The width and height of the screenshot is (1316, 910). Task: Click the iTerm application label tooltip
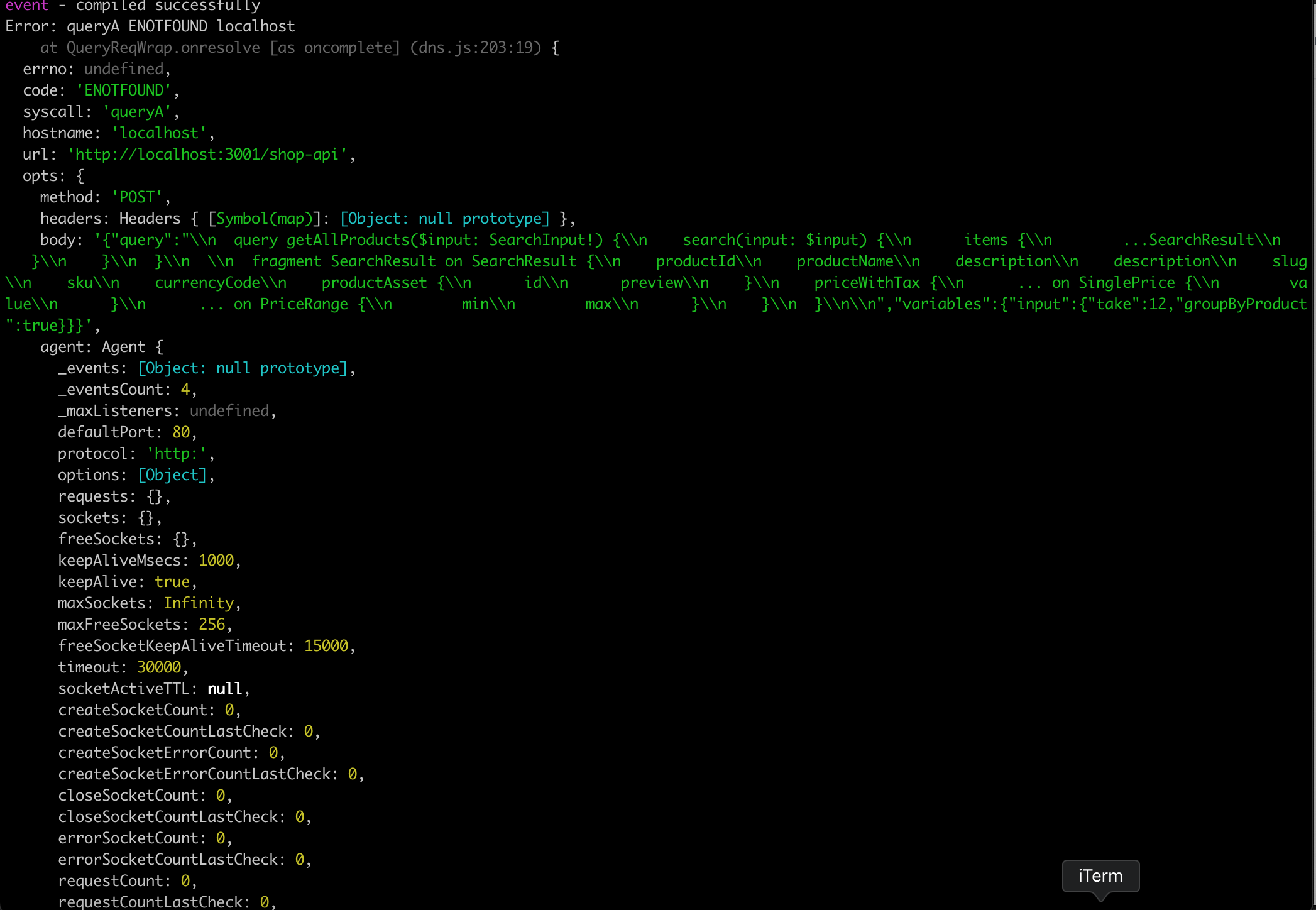coord(1100,875)
